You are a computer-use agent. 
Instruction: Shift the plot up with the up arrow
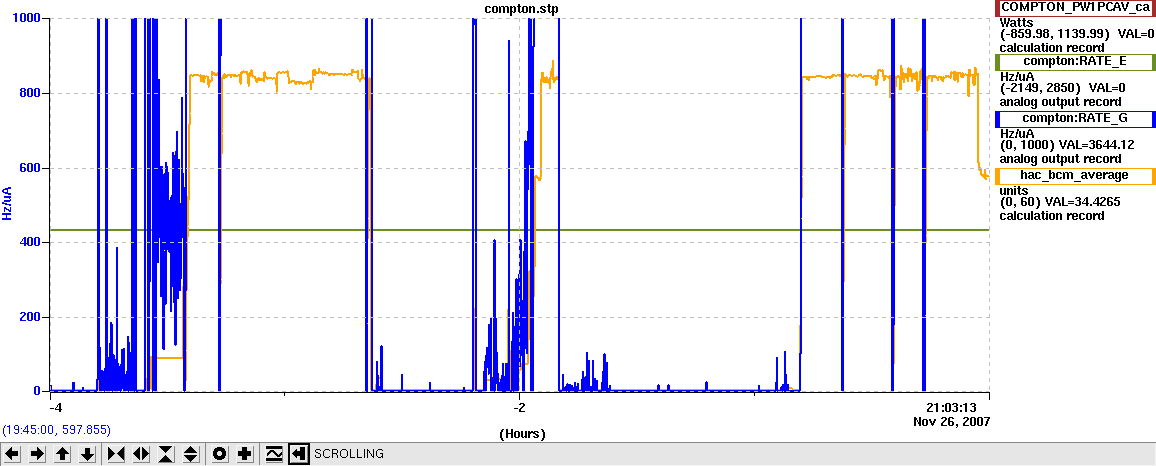pyautogui.click(x=63, y=453)
